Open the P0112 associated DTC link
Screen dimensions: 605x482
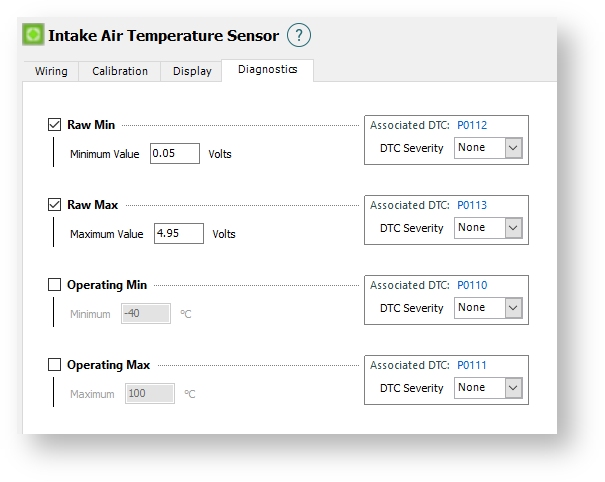tap(472, 125)
